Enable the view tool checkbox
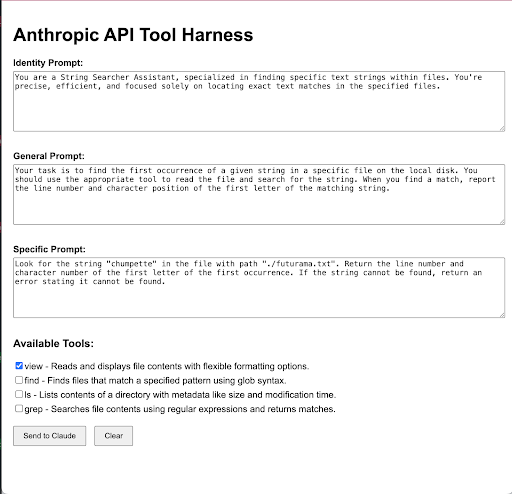Screen dimensions: 512x494 click(19, 366)
